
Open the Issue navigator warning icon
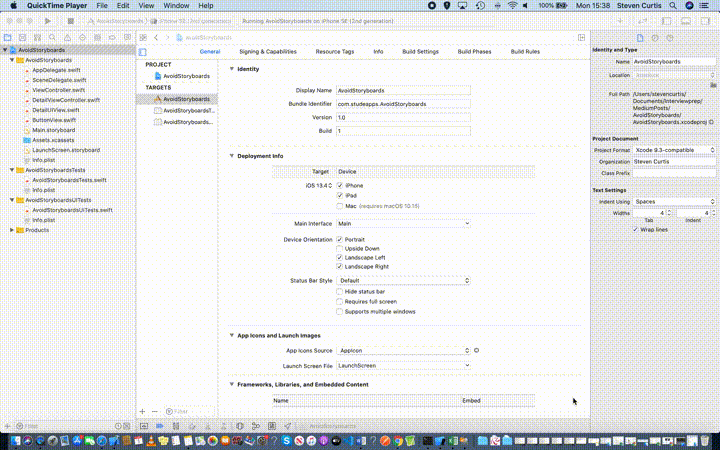(68, 38)
